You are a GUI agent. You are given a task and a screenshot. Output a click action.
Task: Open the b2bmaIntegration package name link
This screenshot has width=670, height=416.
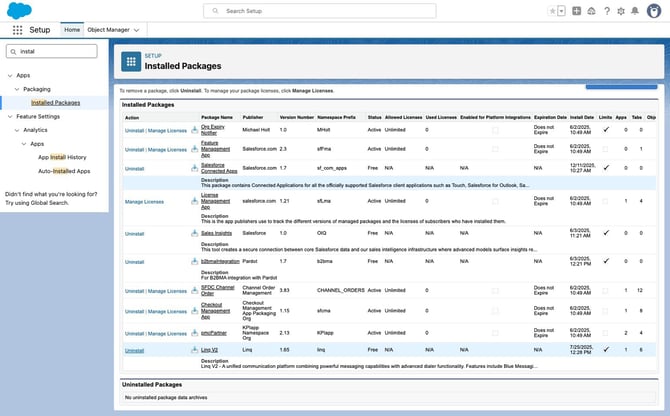click(x=220, y=261)
